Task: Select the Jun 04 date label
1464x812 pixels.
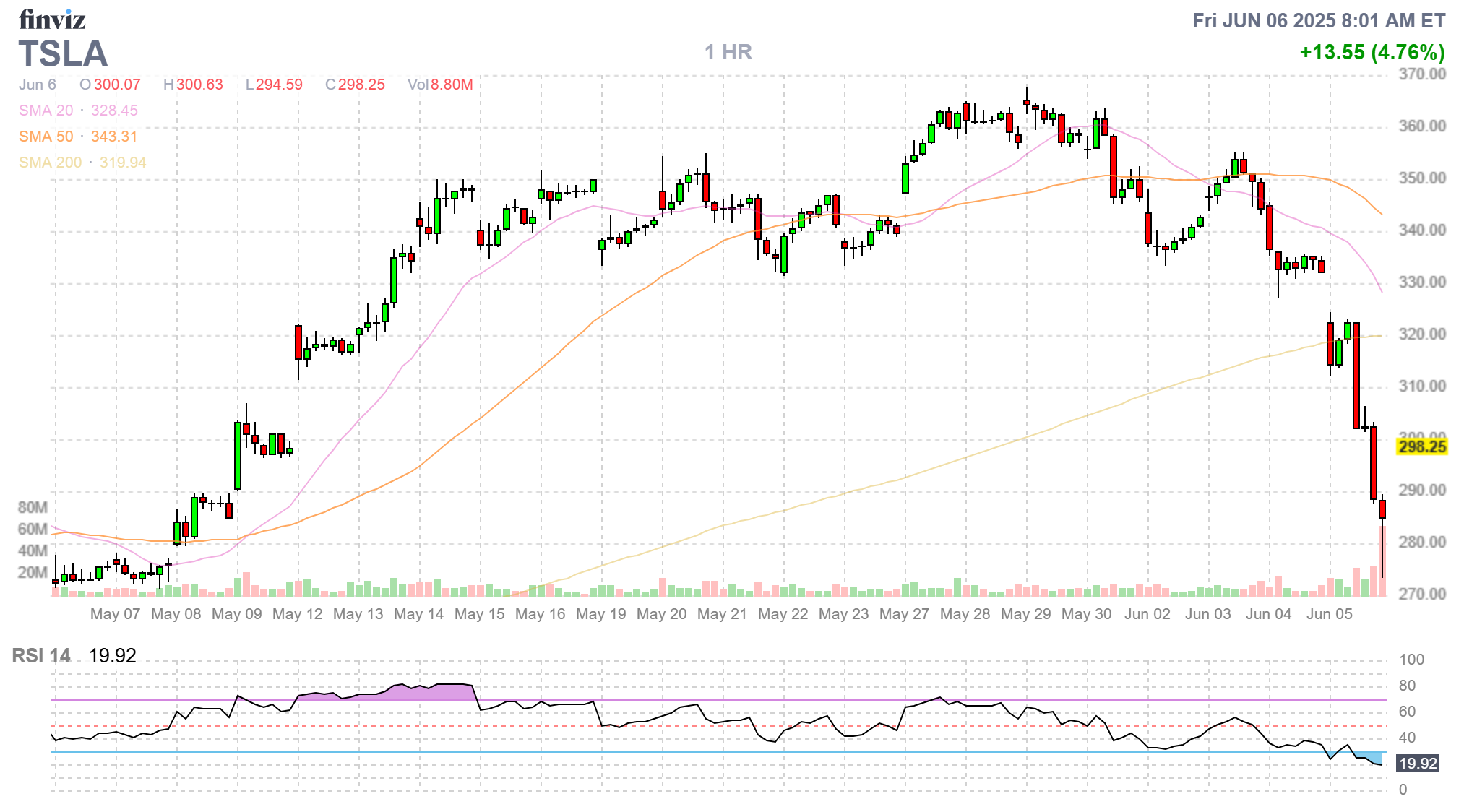Action: click(x=1269, y=614)
